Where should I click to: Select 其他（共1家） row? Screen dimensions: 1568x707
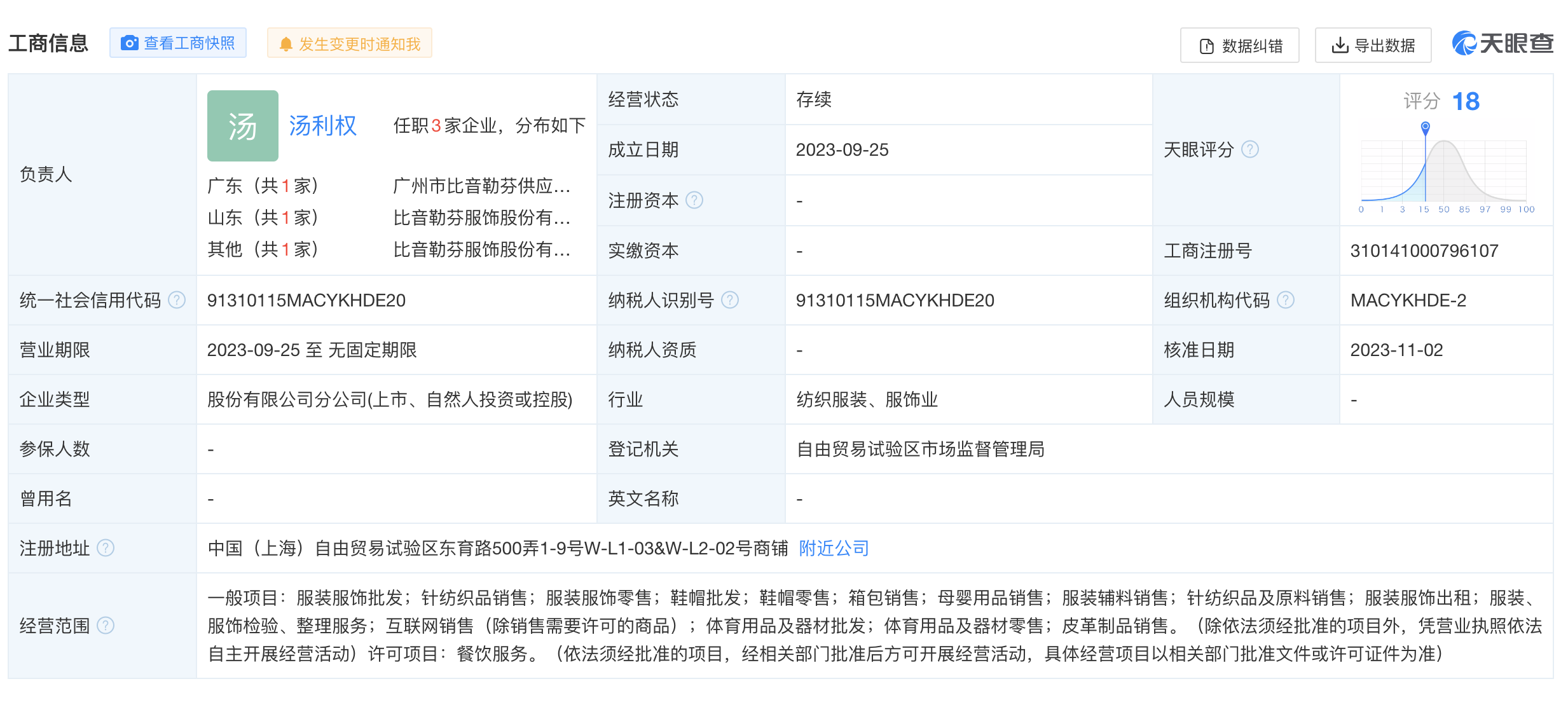263,249
